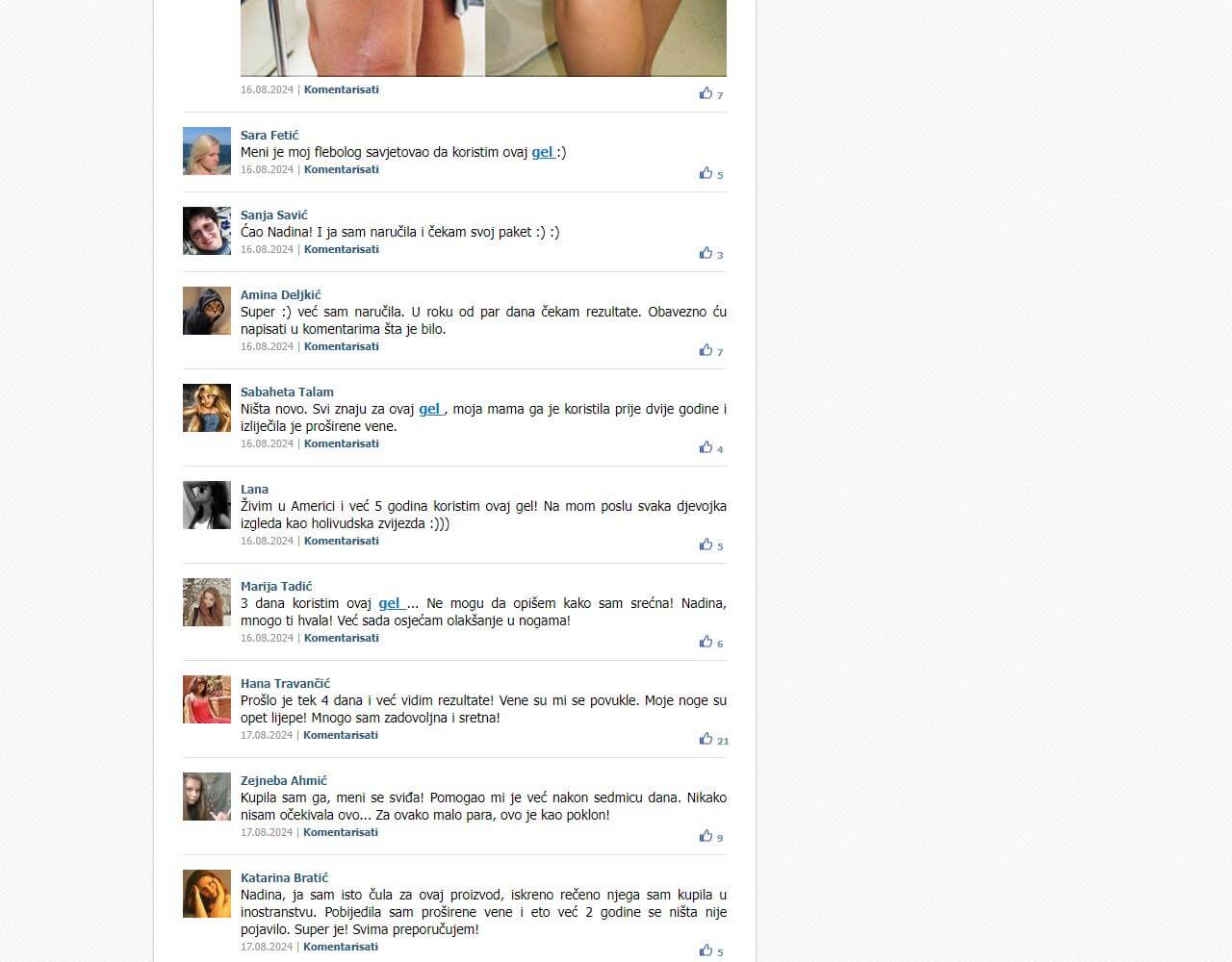Viewport: 1232px width, 962px height.
Task: Like Sara Fetić's comment with thumbs-up icon
Action: click(706, 173)
